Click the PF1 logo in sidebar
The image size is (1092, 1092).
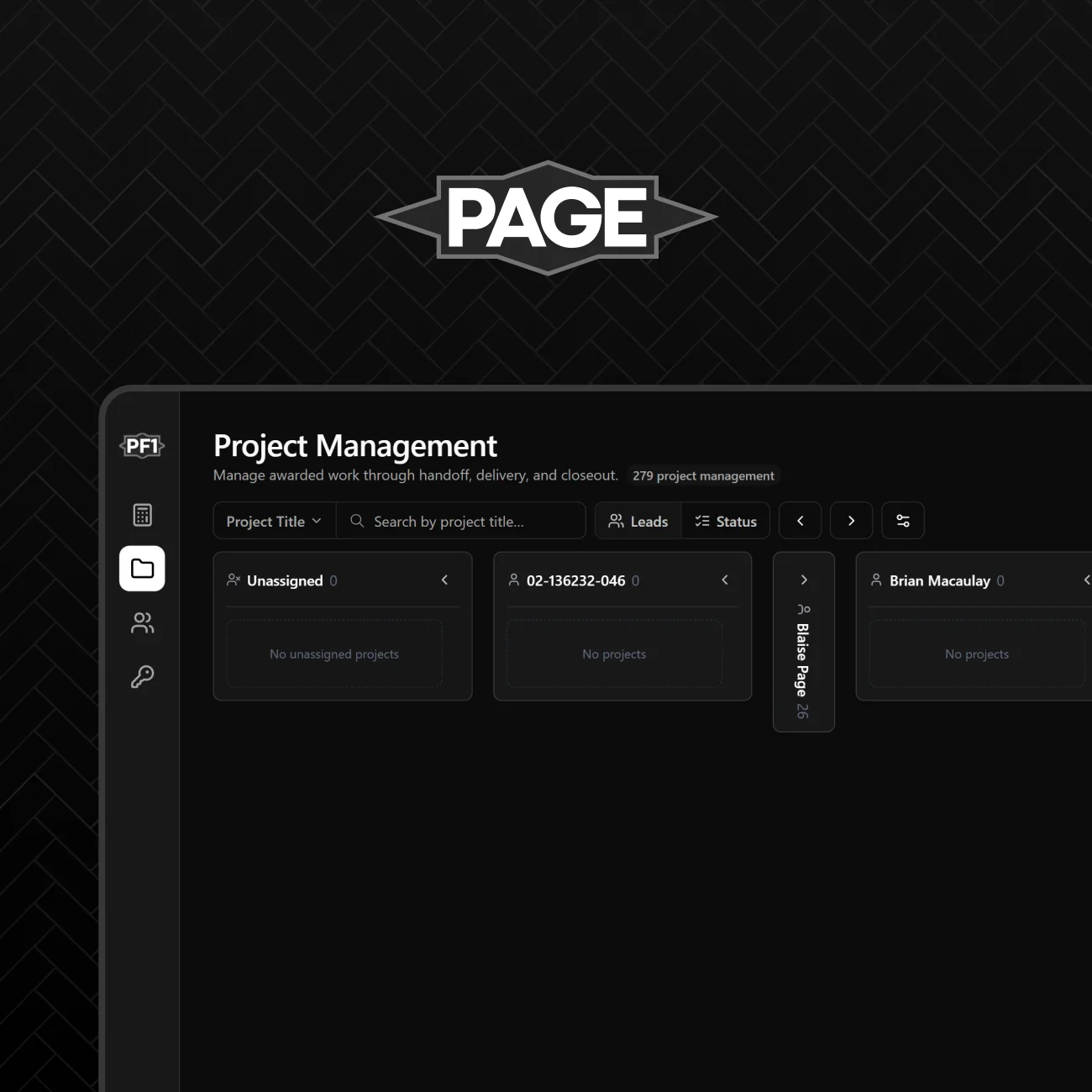click(x=142, y=446)
